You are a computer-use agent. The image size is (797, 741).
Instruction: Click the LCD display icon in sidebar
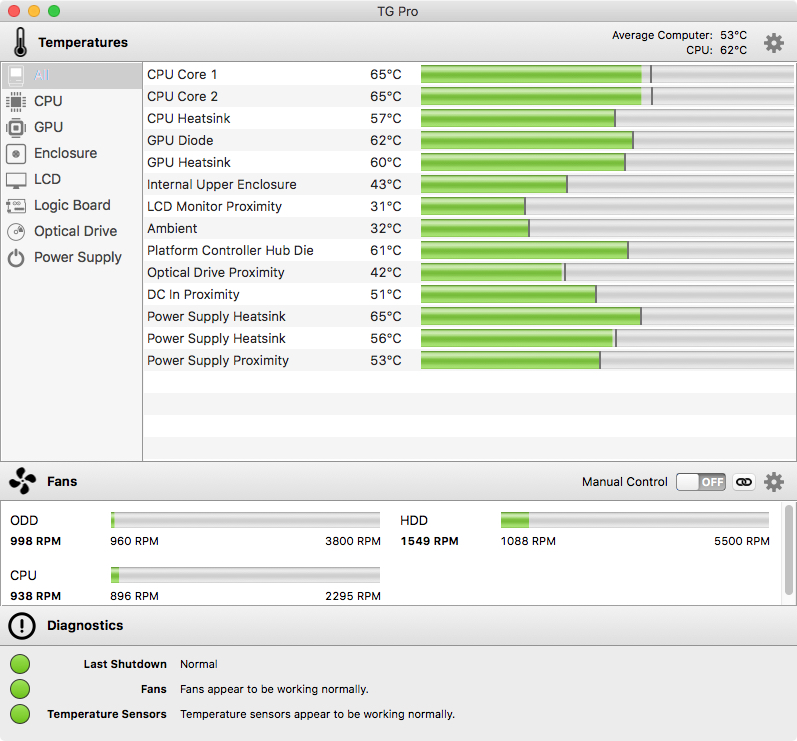click(x=16, y=179)
